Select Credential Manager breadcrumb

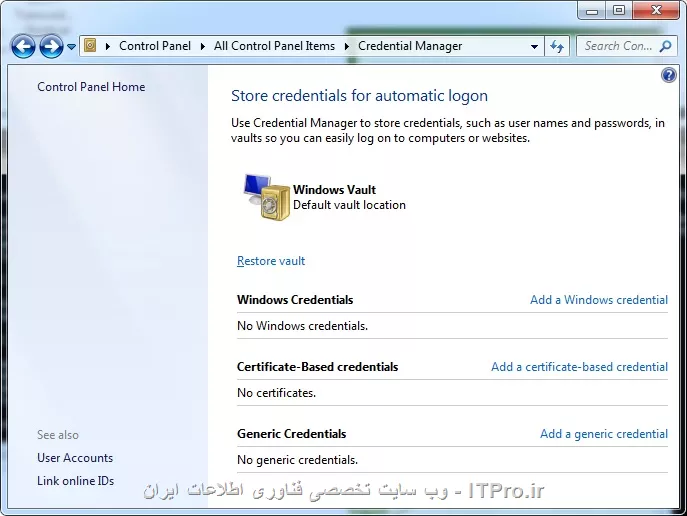(x=410, y=46)
